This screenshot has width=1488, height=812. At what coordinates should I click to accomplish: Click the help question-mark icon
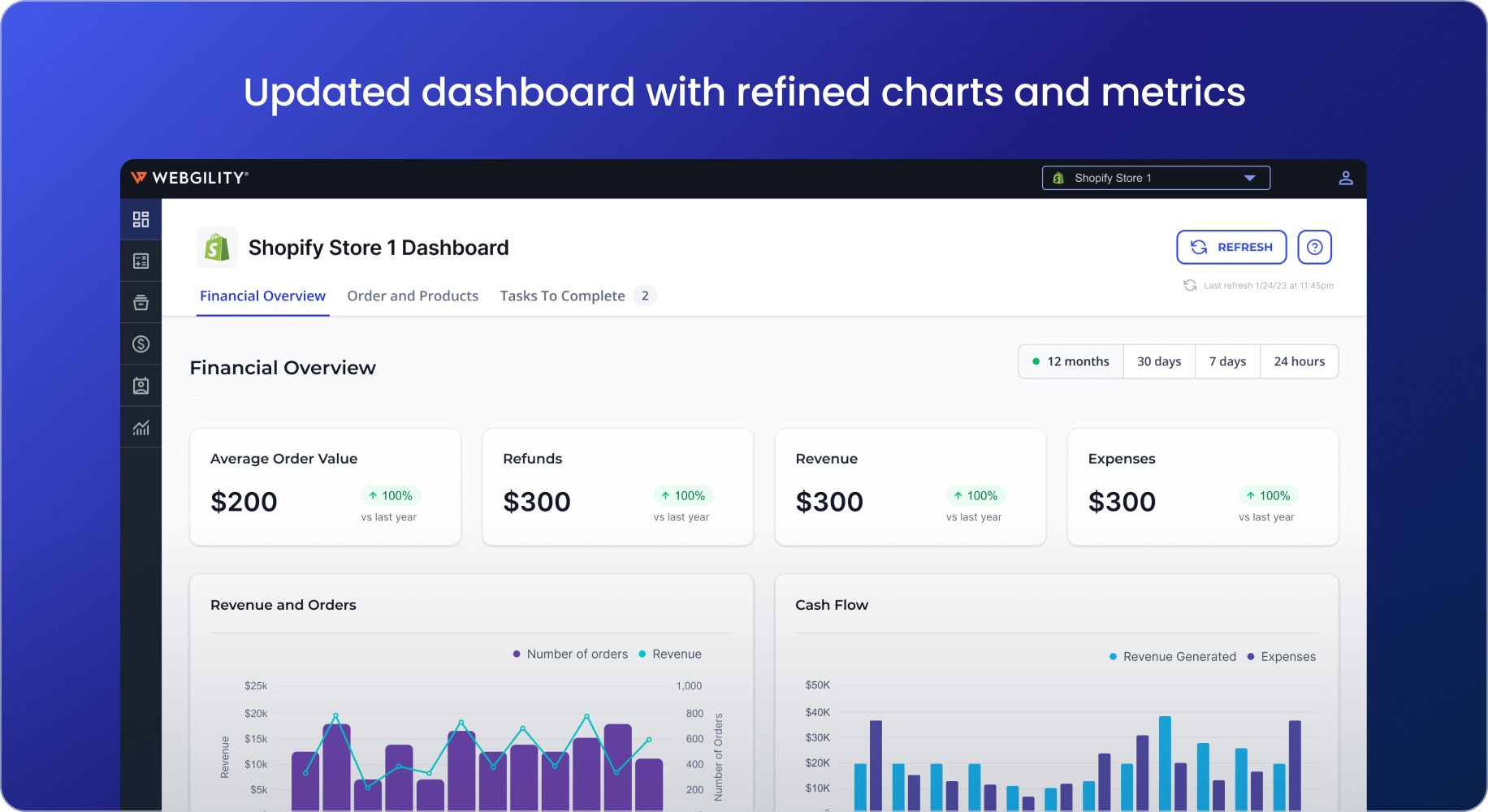point(1314,247)
